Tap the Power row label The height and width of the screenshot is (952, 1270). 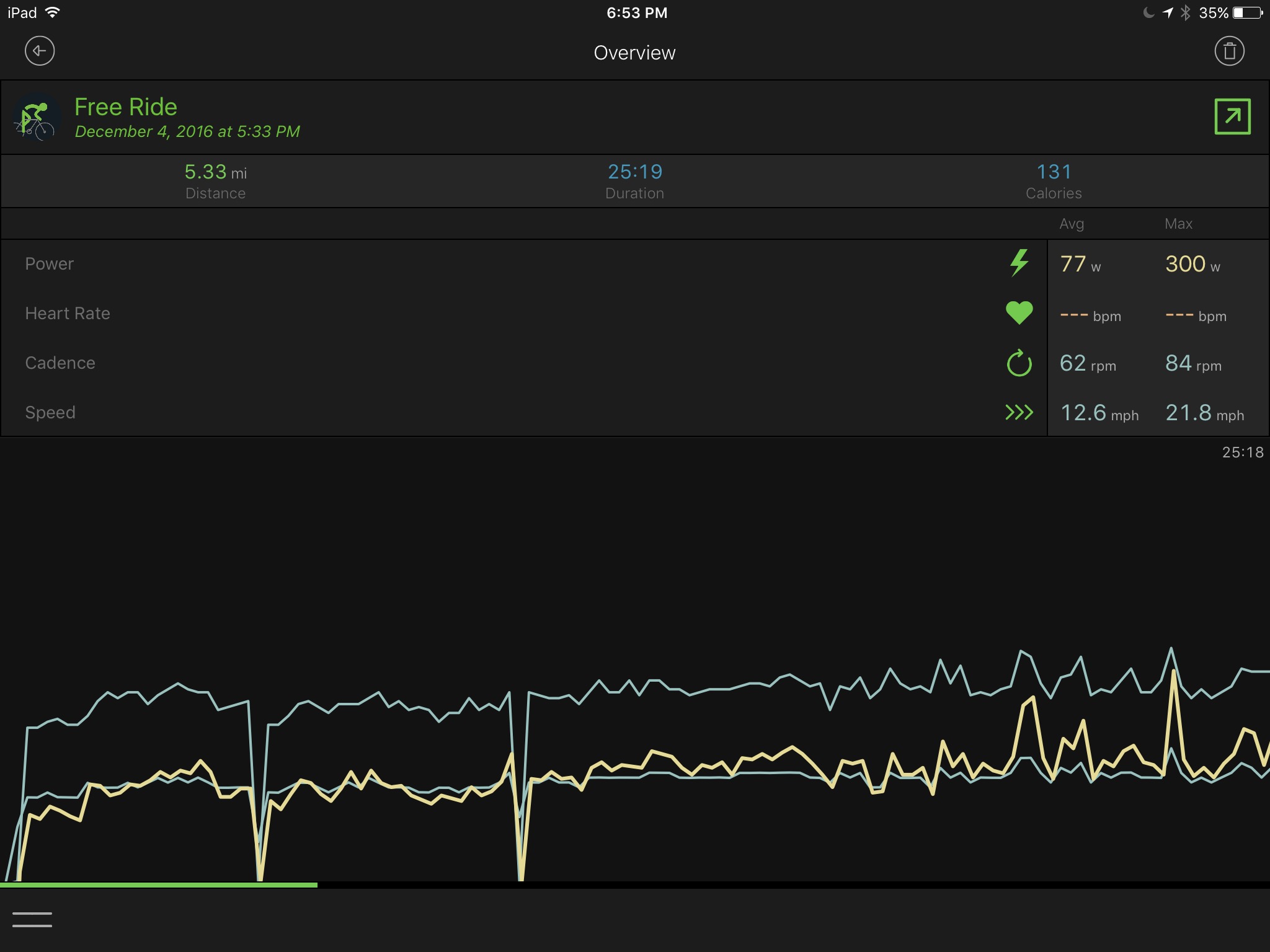point(49,263)
